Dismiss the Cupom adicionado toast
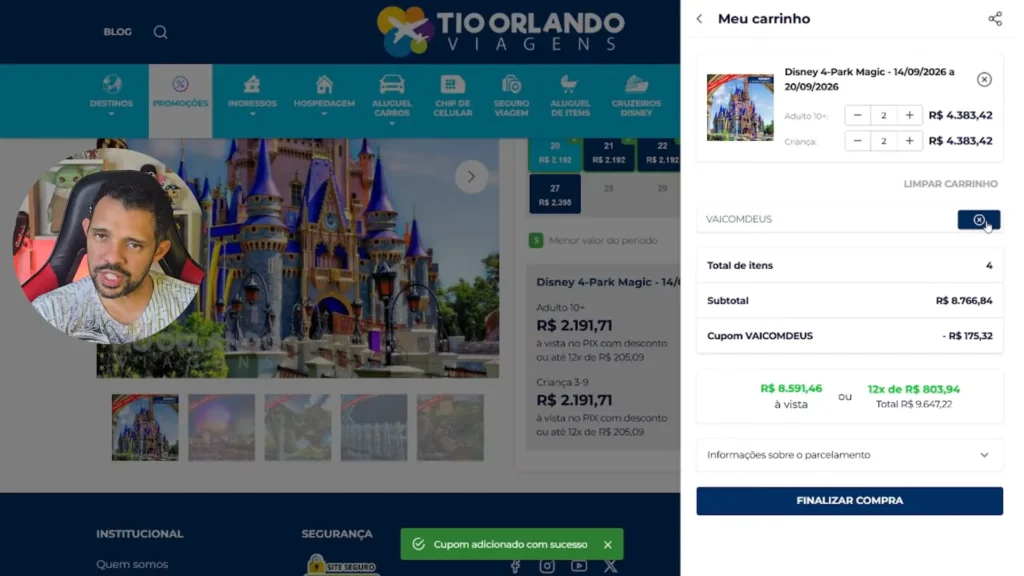The width and height of the screenshot is (1024, 576). tap(607, 545)
